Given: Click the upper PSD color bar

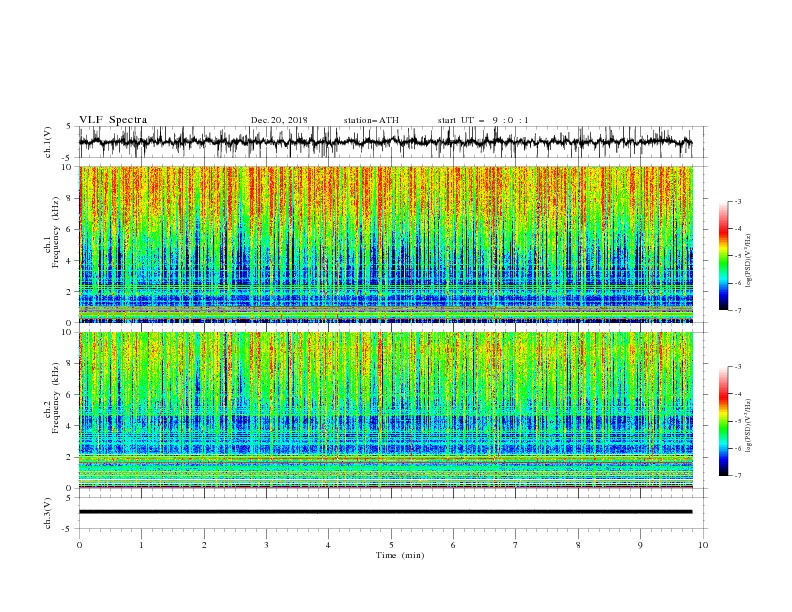Looking at the screenshot, I should pos(723,256).
